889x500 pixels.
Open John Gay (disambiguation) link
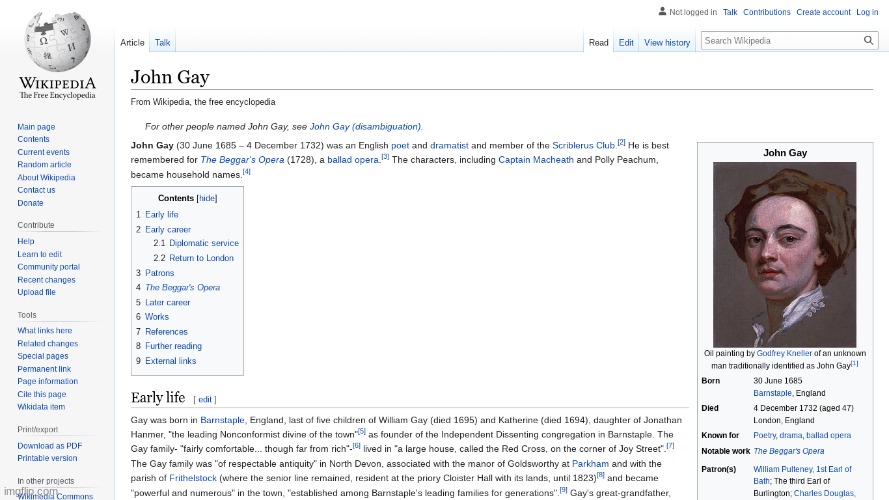point(365,126)
